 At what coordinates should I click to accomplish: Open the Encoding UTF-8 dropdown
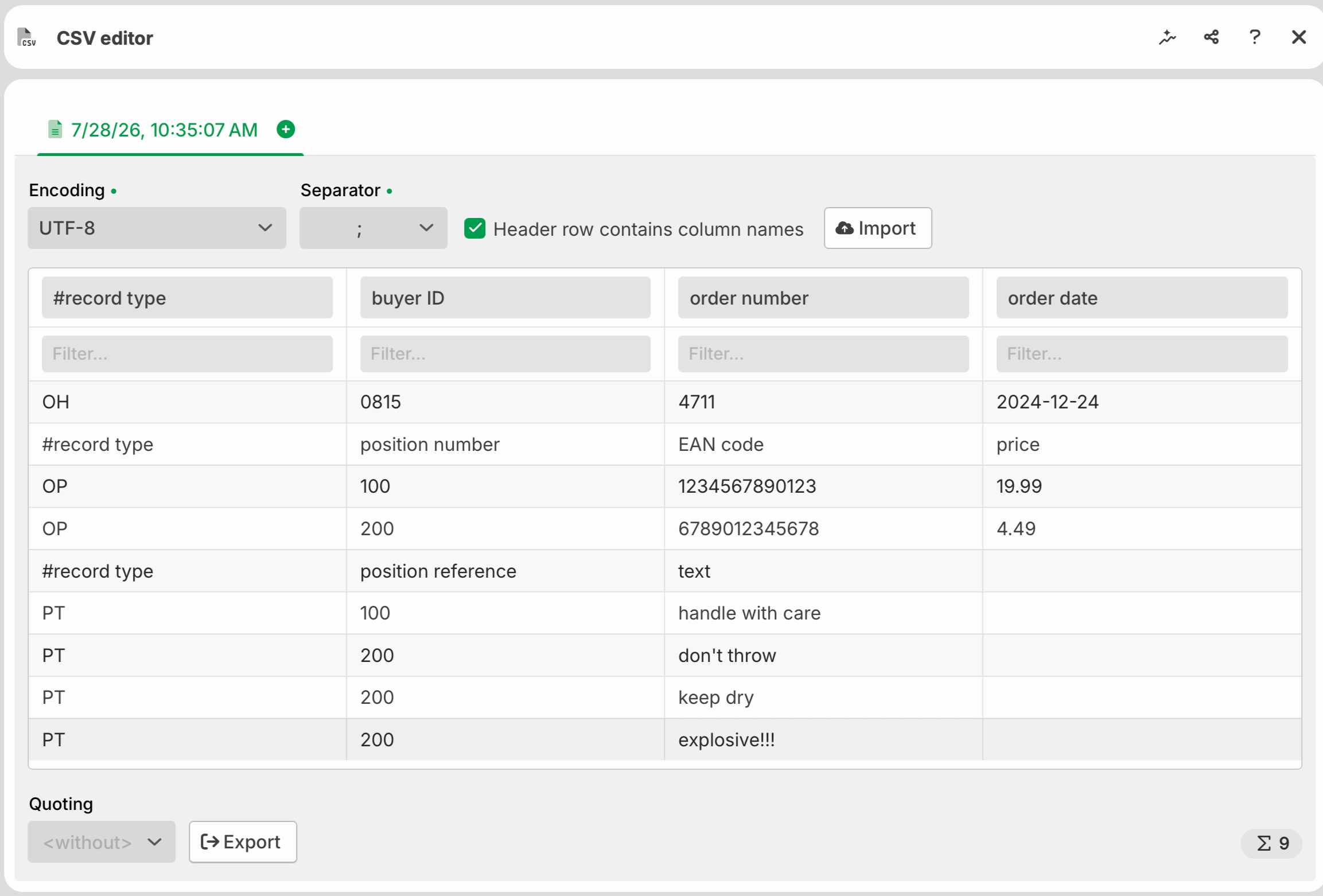(x=157, y=228)
